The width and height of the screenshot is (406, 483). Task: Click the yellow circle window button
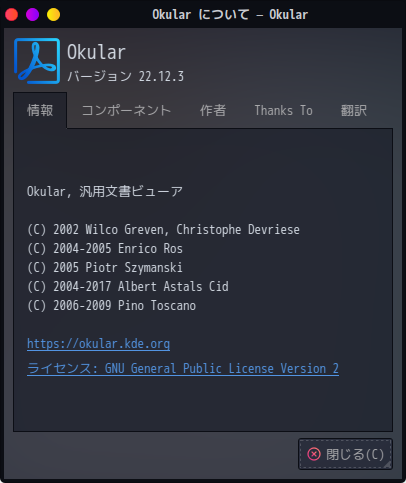click(54, 14)
